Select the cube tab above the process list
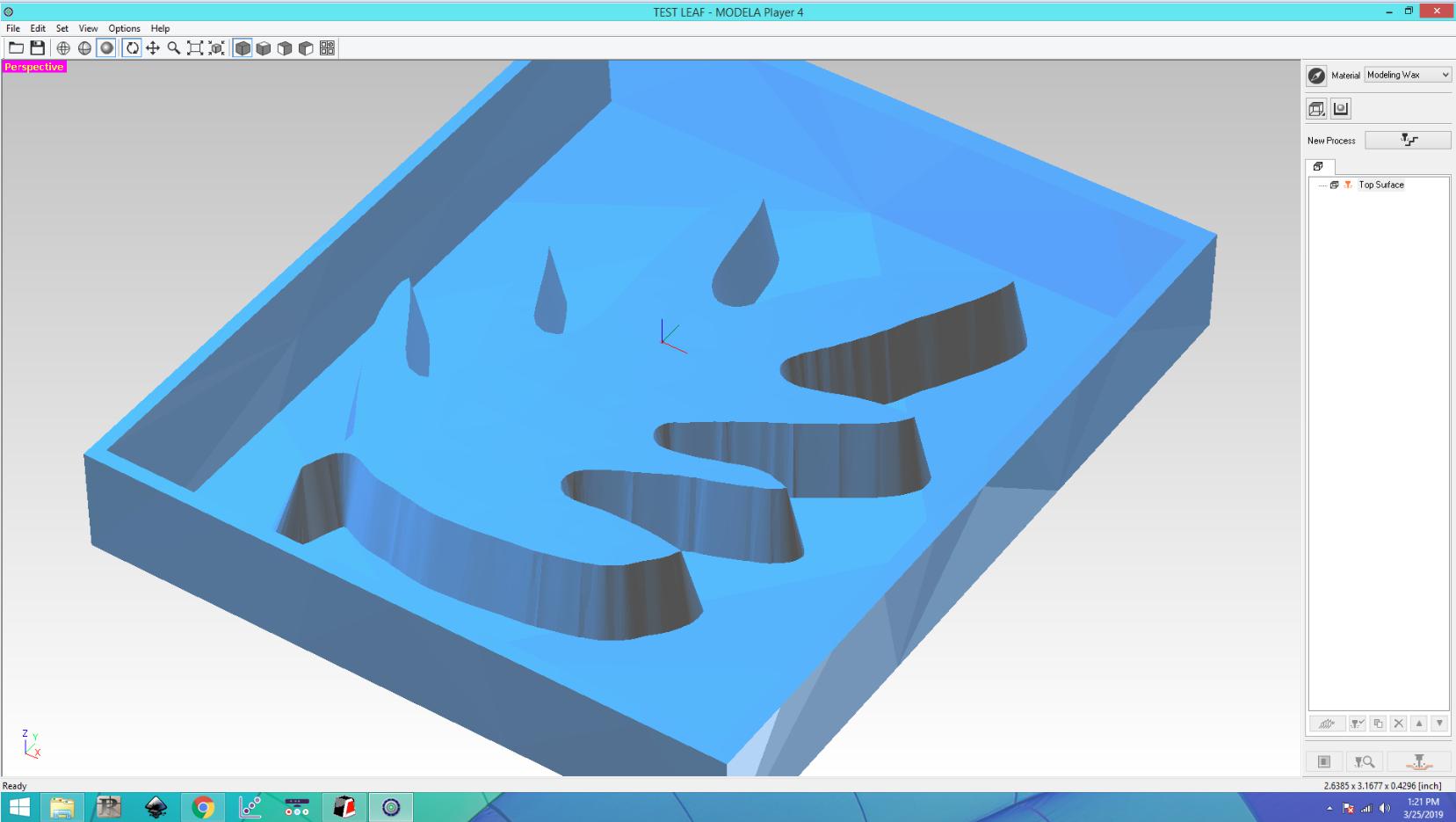Screen dimensions: 1456x822 [1319, 166]
